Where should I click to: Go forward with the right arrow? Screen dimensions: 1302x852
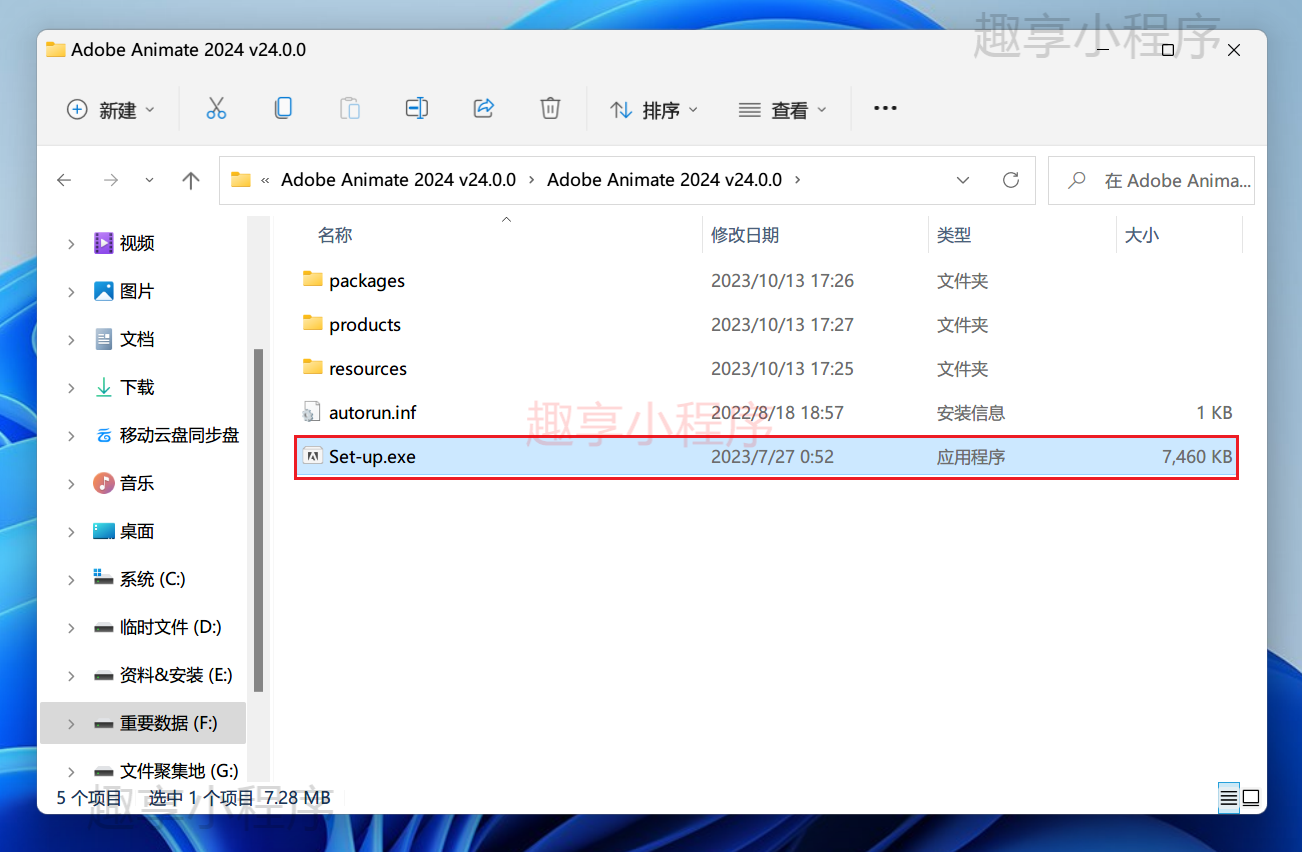pos(111,180)
